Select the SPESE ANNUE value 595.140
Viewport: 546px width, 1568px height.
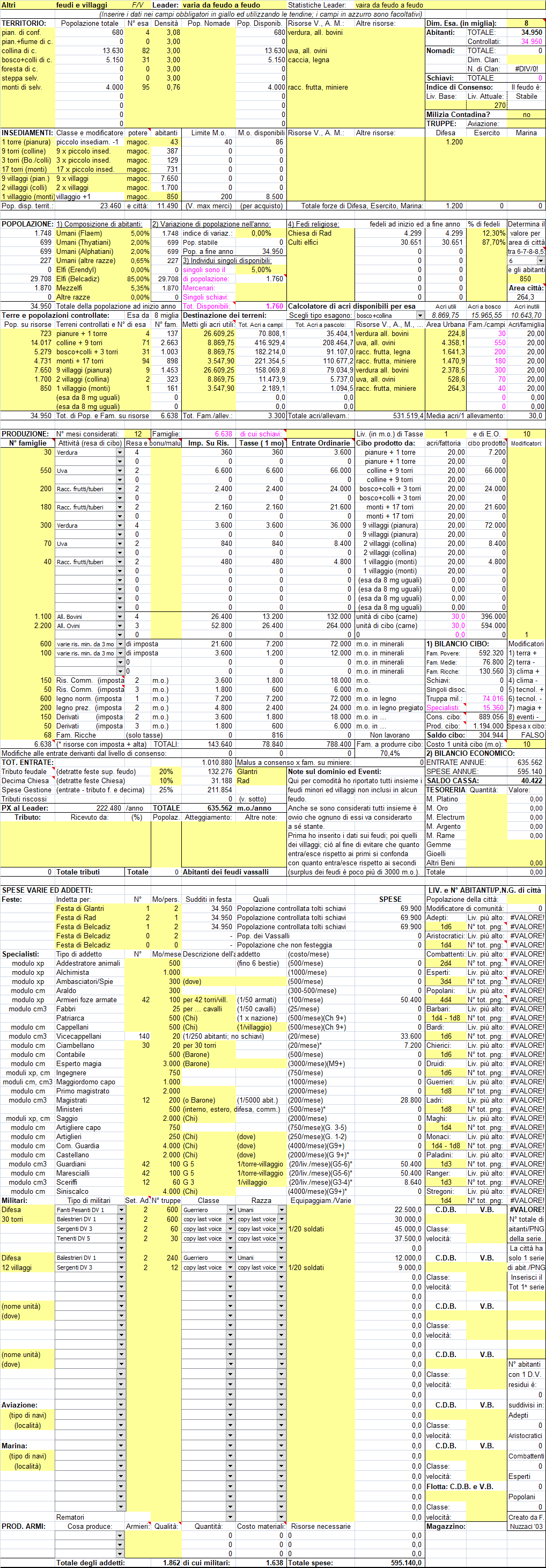tap(527, 772)
